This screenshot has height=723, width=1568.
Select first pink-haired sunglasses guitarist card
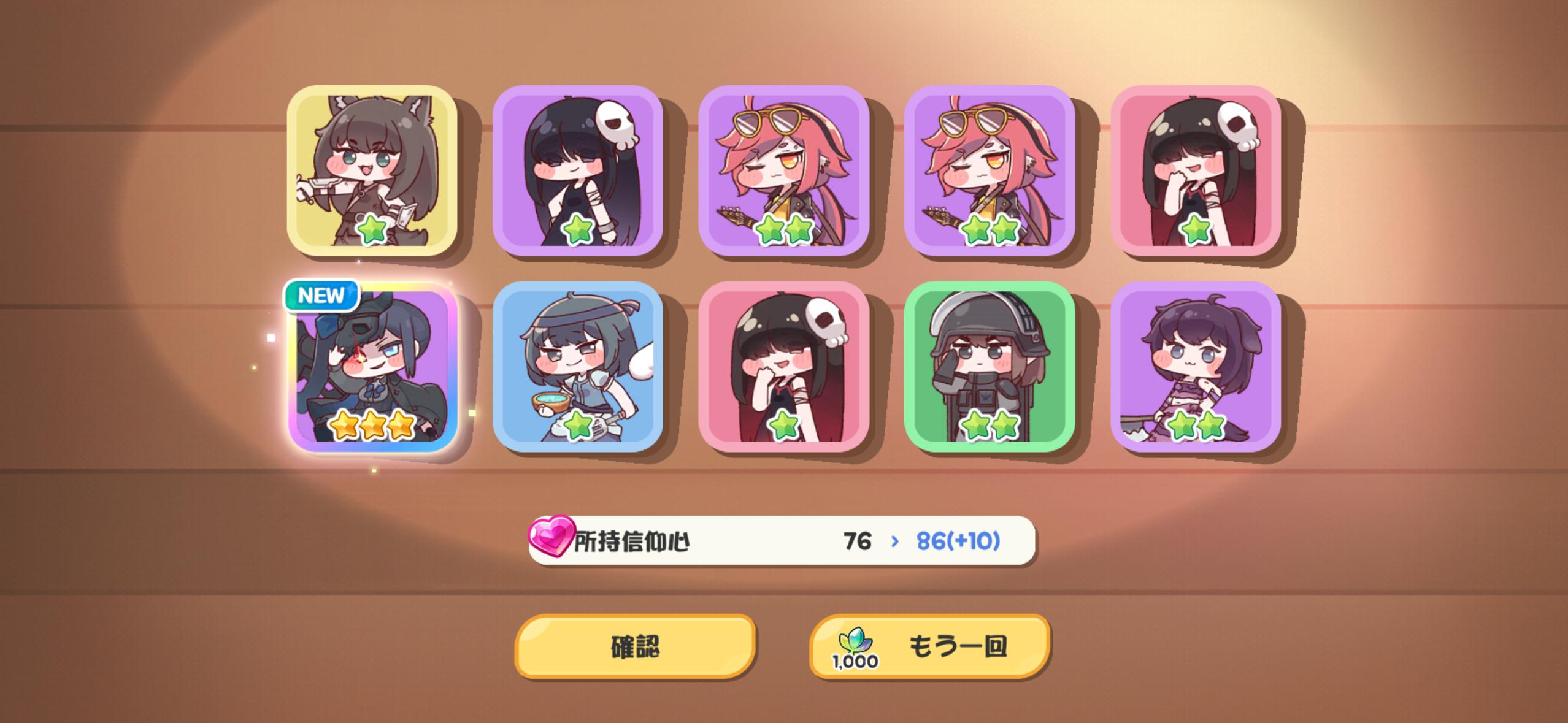click(x=783, y=170)
